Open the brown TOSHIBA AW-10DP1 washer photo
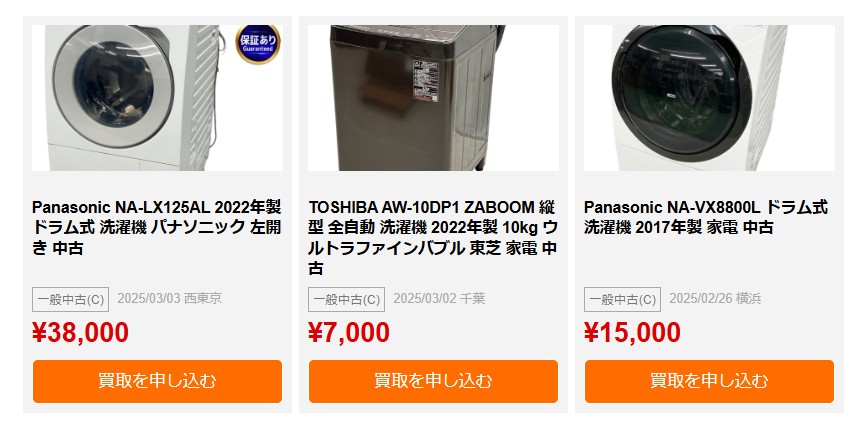 pos(433,98)
